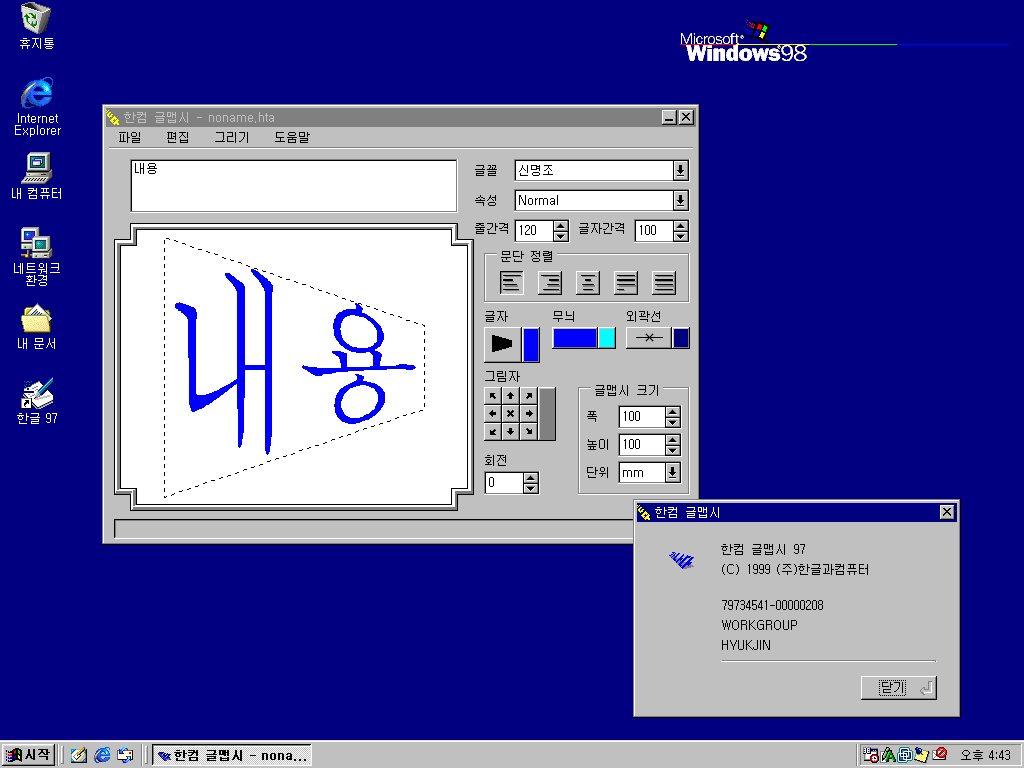The image size is (1024, 768).
Task: Open the 단위 unit dropdown showing mm
Action: pyautogui.click(x=673, y=472)
